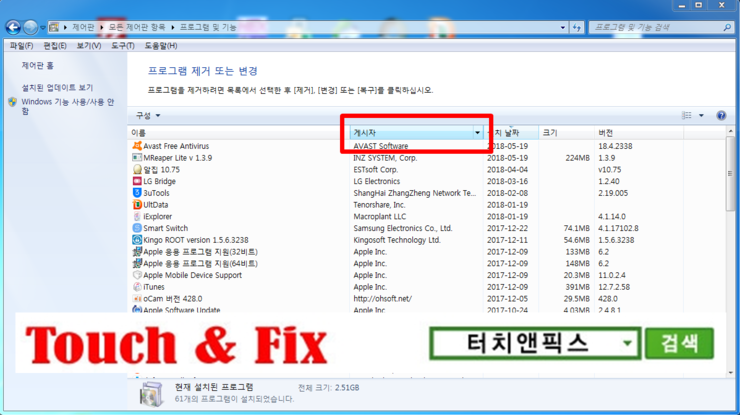The image size is (740, 415).
Task: Select Apple 응용 프로그램 지원(64비트) icon
Action: (137, 264)
